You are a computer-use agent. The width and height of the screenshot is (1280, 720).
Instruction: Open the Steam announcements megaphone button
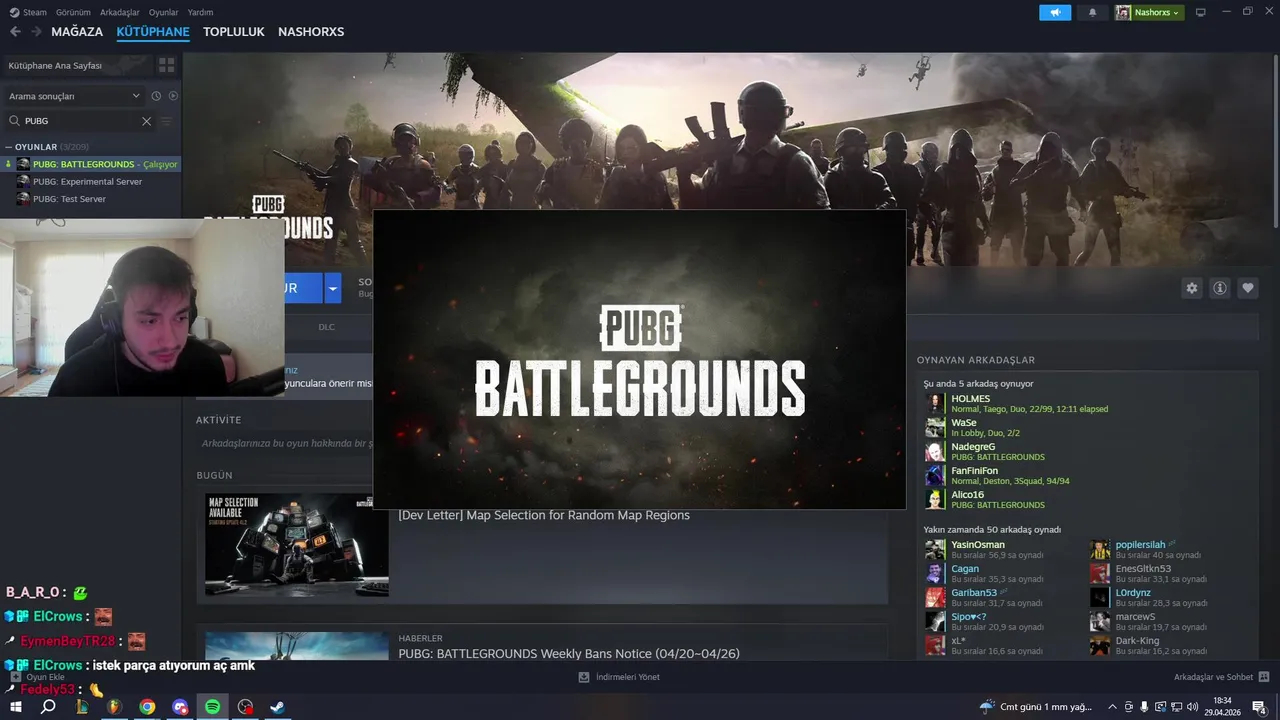click(x=1055, y=12)
